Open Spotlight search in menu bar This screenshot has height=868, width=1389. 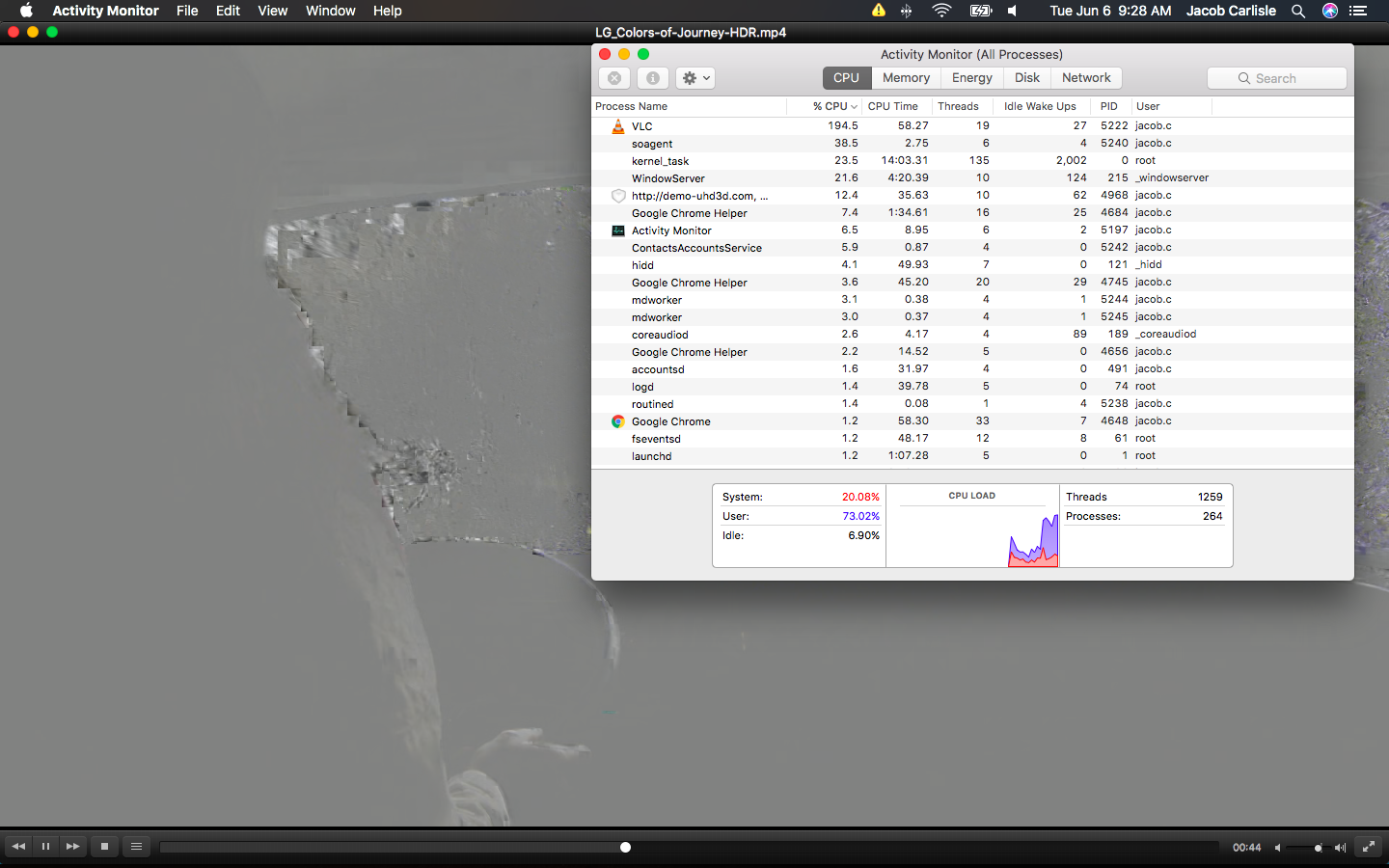click(1298, 11)
